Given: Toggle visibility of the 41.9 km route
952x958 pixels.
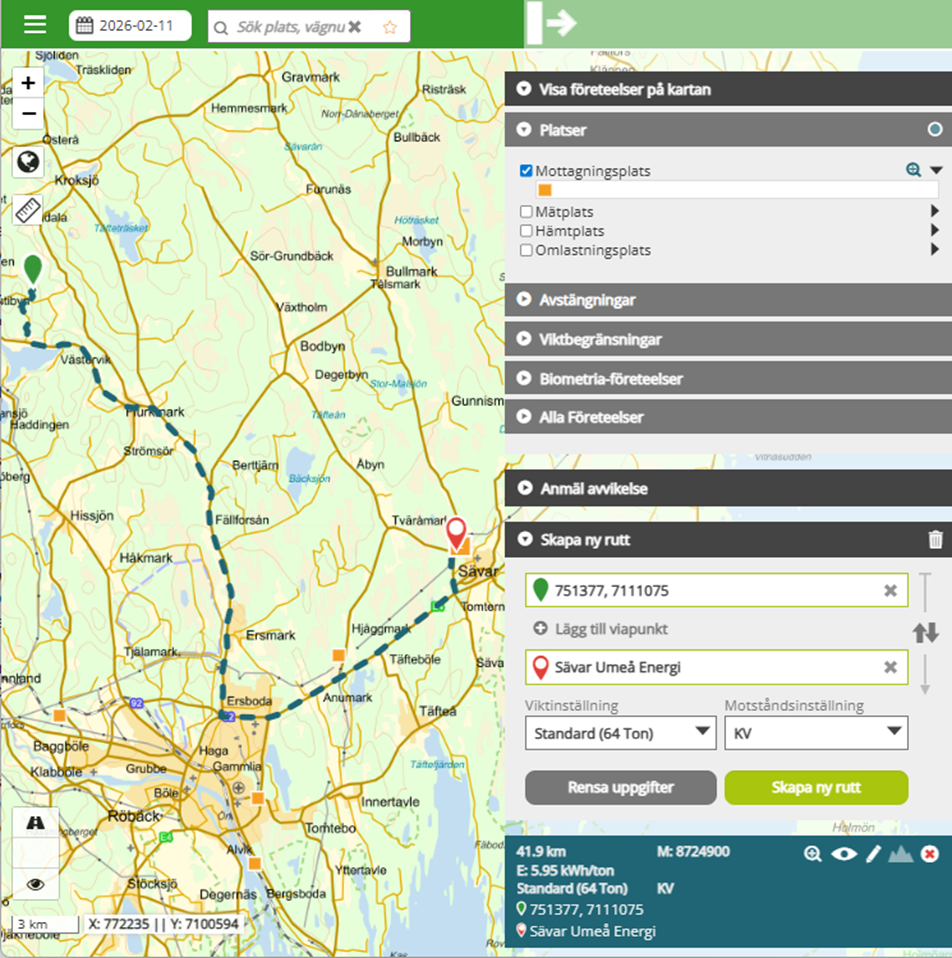Looking at the screenshot, I should pos(844,854).
